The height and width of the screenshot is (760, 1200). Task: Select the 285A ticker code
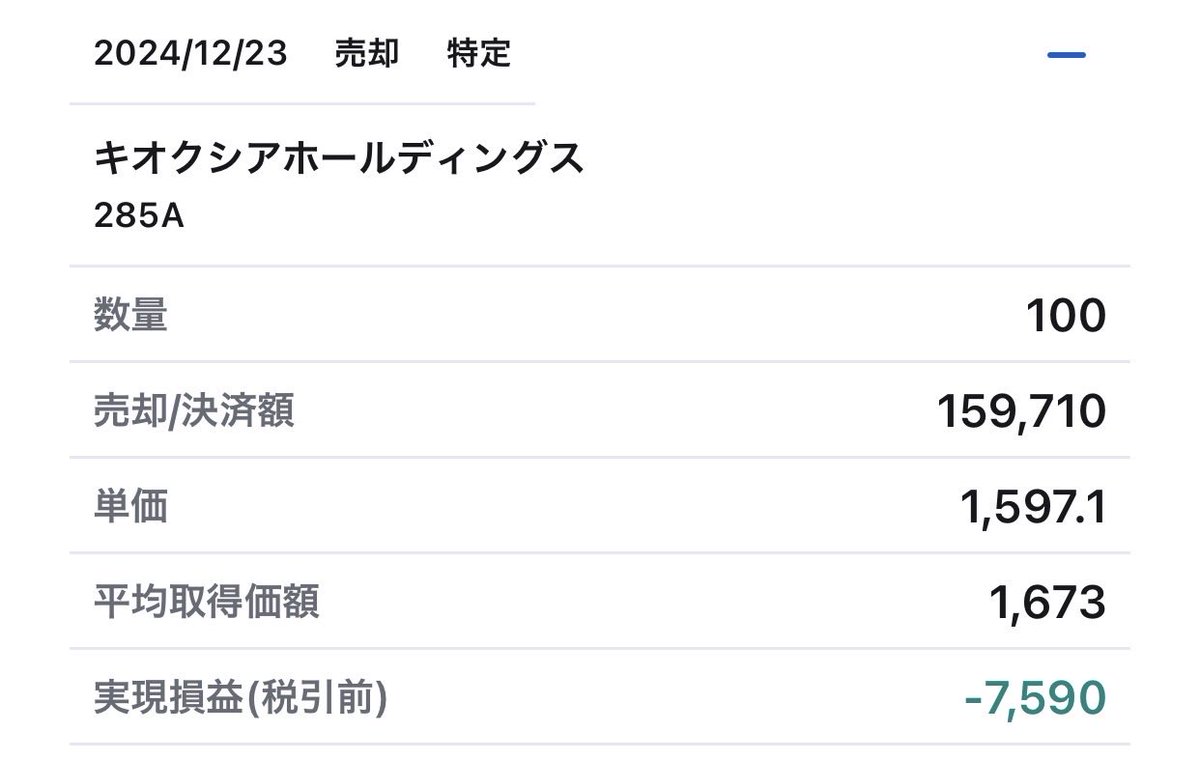[139, 216]
